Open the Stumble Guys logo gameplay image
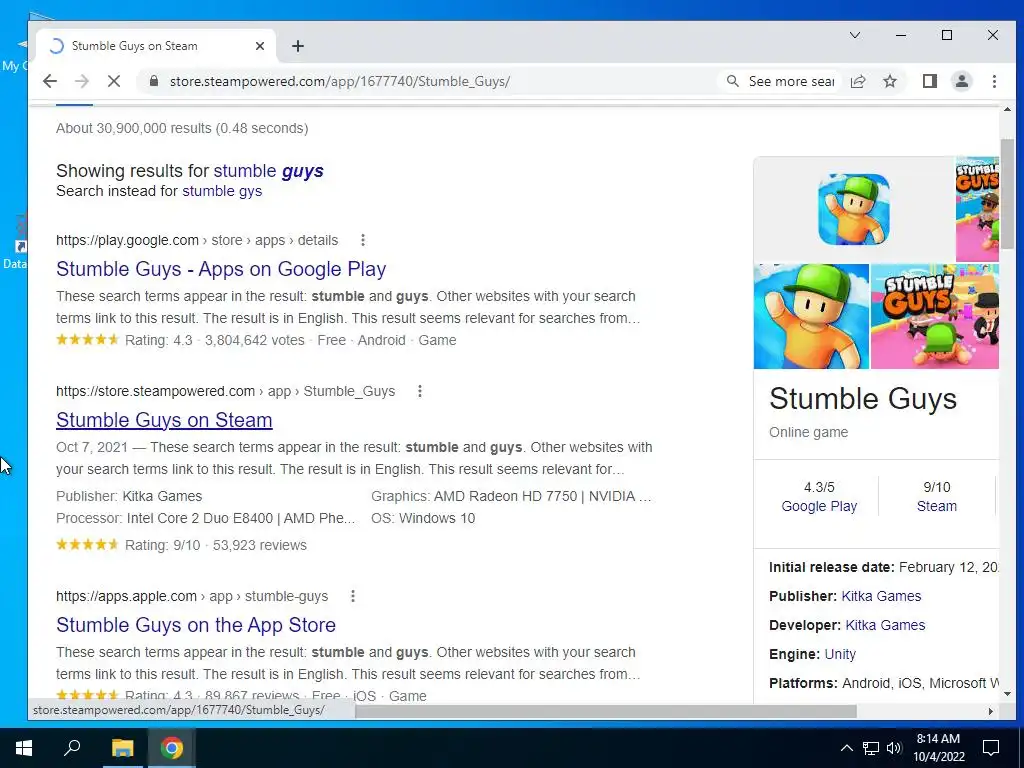This screenshot has height=768, width=1024. pos(935,316)
